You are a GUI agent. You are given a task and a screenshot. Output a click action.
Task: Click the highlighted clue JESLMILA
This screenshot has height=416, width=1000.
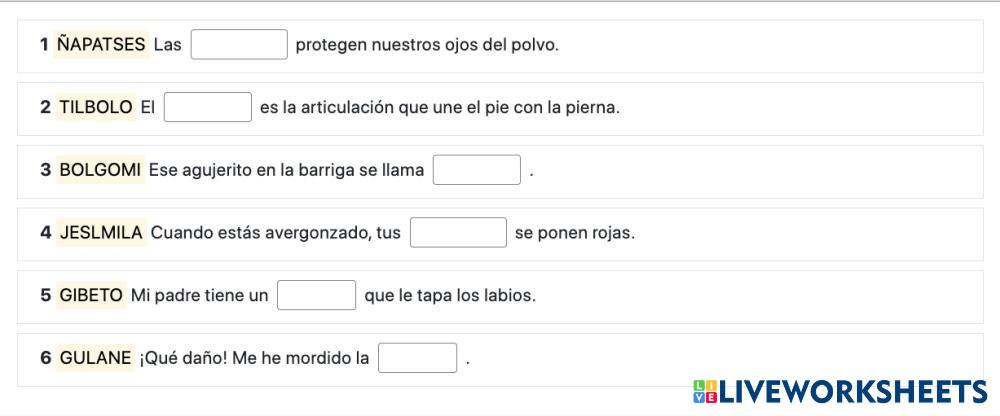[x=101, y=233]
